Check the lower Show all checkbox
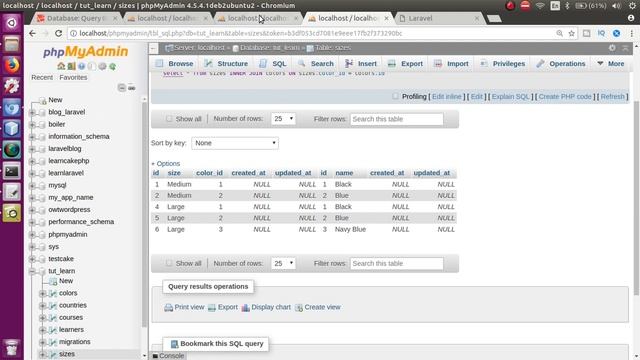The image size is (640, 360). coord(169,263)
